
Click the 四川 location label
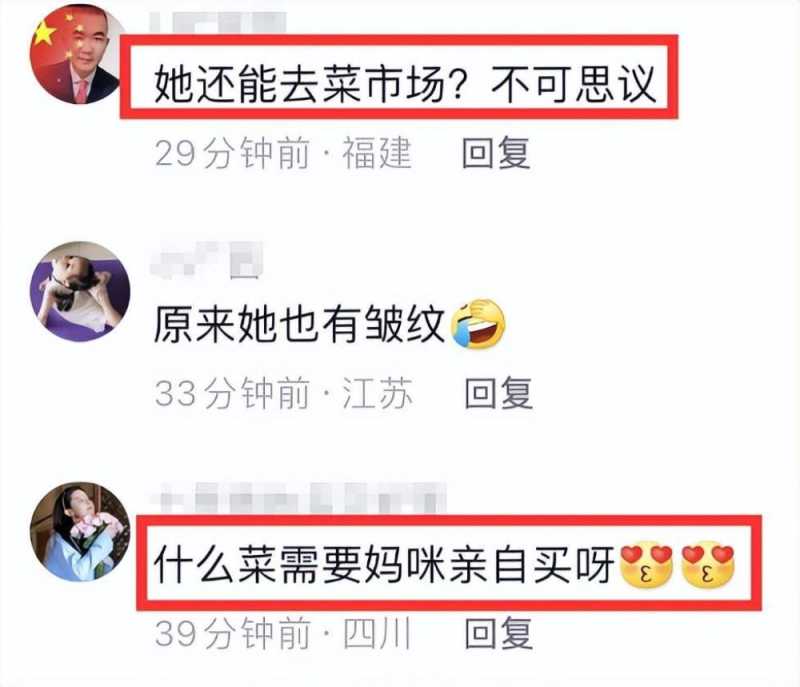(x=377, y=633)
